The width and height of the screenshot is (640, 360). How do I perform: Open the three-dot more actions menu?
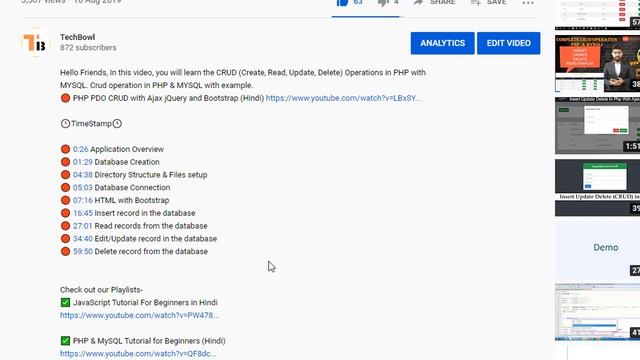(528, 3)
